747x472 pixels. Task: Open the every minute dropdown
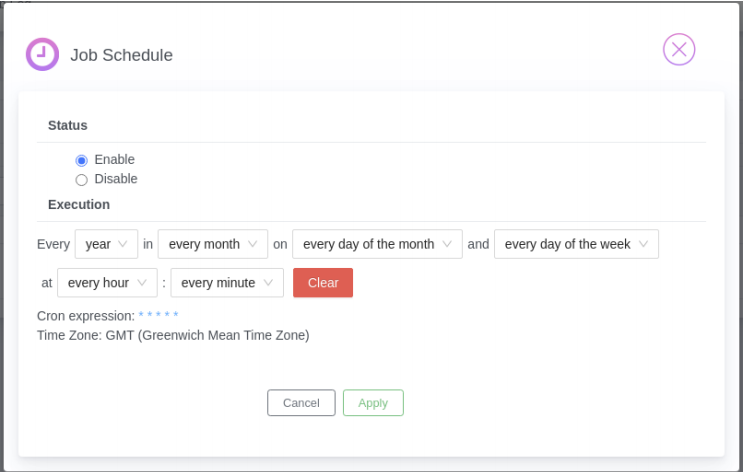click(227, 283)
